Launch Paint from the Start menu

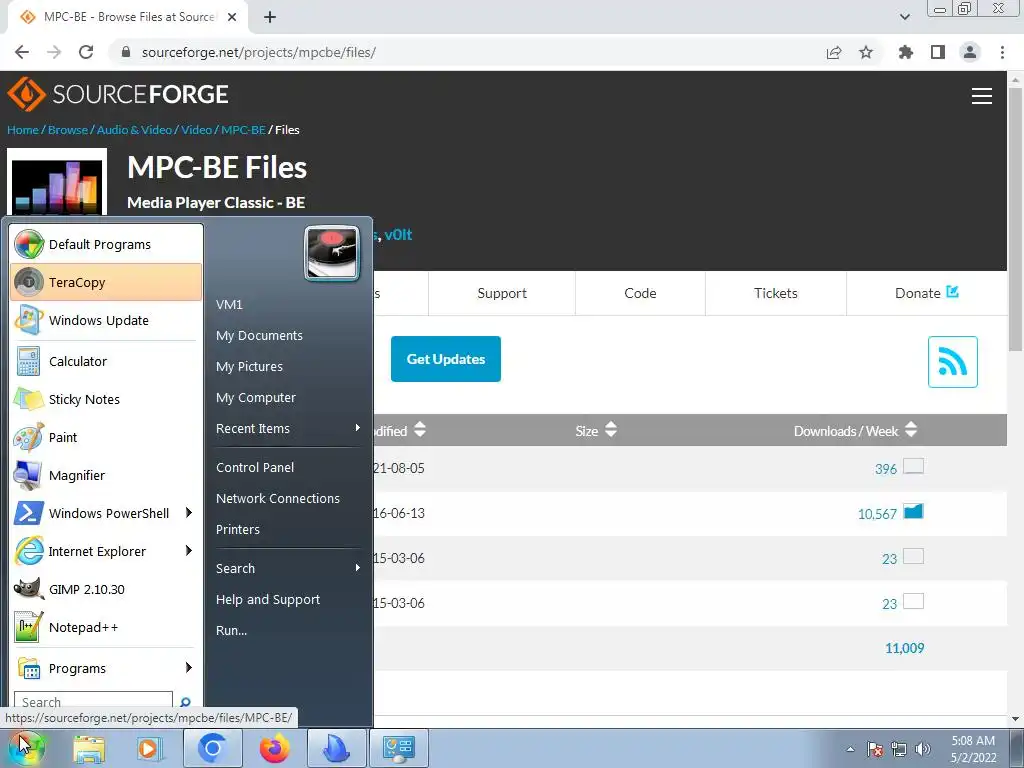106,437
